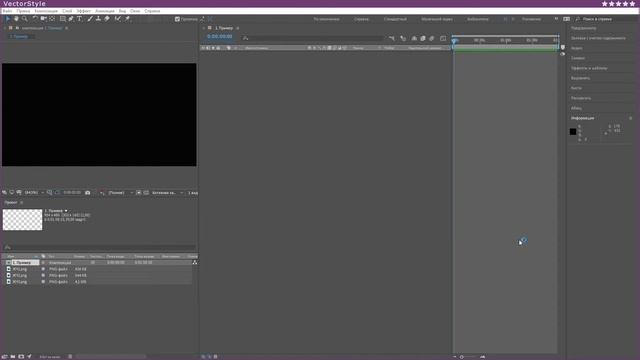This screenshot has width=640, height=360.
Task: Open the view layout '1 вид' dropdown
Action: click(x=193, y=193)
